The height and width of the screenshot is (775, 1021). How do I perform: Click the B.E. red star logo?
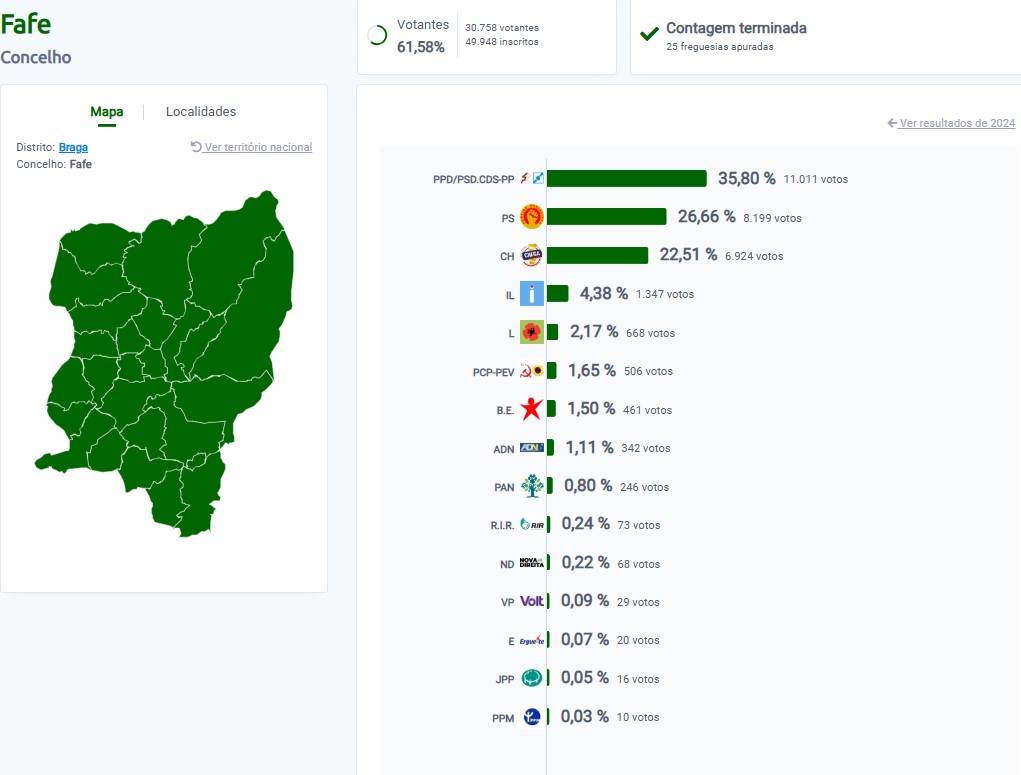532,409
